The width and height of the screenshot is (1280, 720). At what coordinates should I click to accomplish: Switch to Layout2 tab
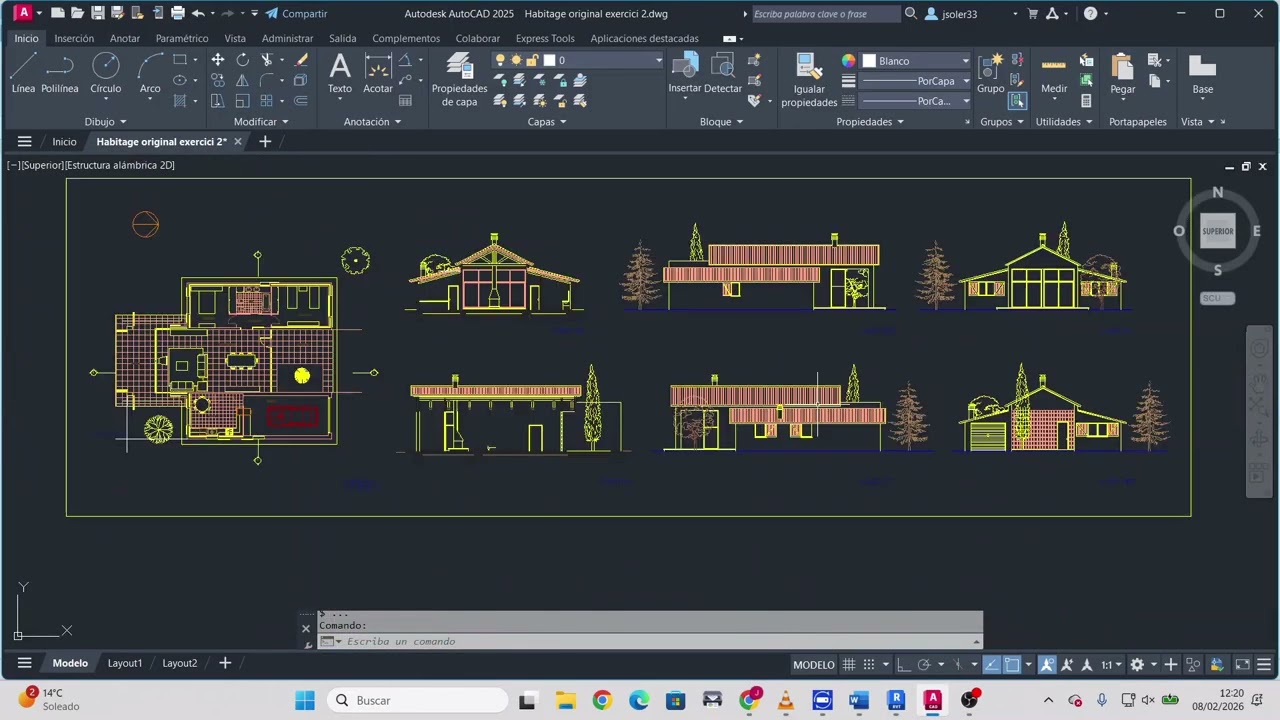(180, 663)
